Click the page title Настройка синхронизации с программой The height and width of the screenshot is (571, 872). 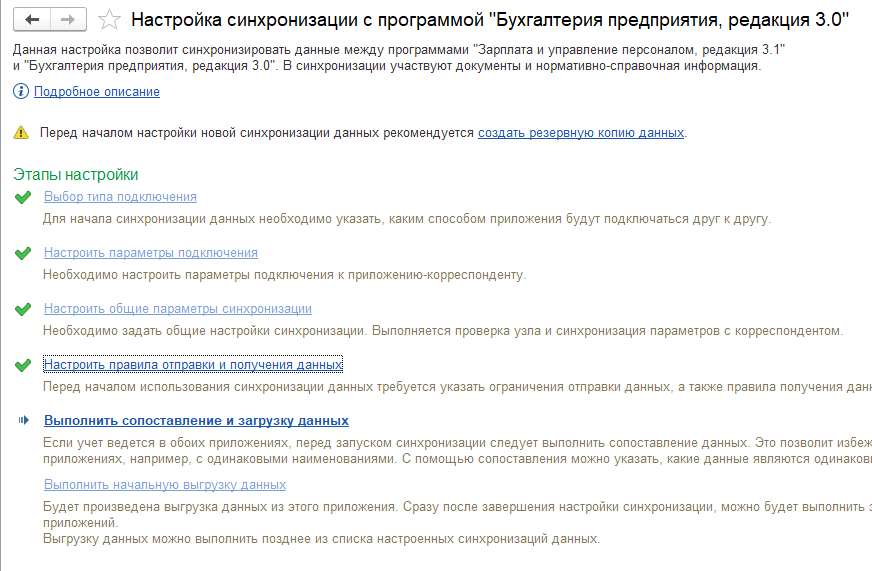pos(490,20)
